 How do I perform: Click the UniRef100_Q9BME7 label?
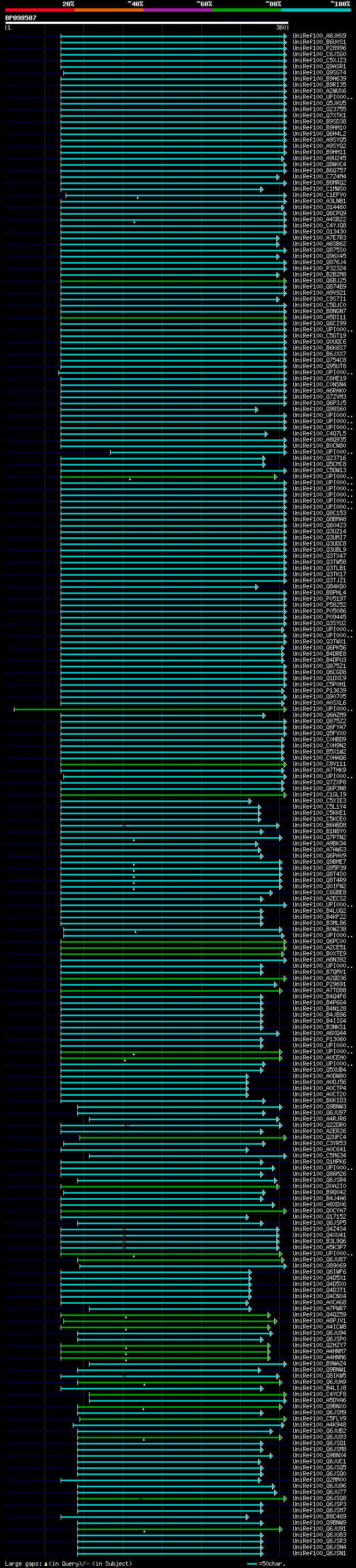[x=319, y=862]
